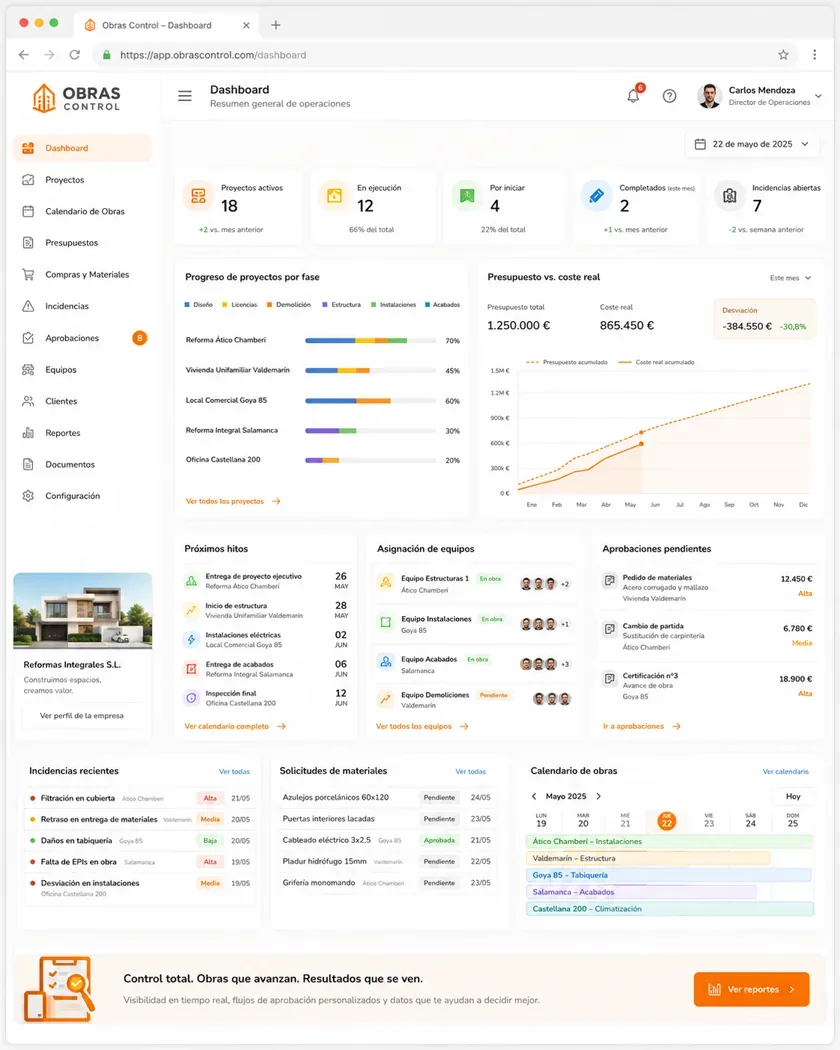Click the Inspección final clock icon

click(x=192, y=698)
